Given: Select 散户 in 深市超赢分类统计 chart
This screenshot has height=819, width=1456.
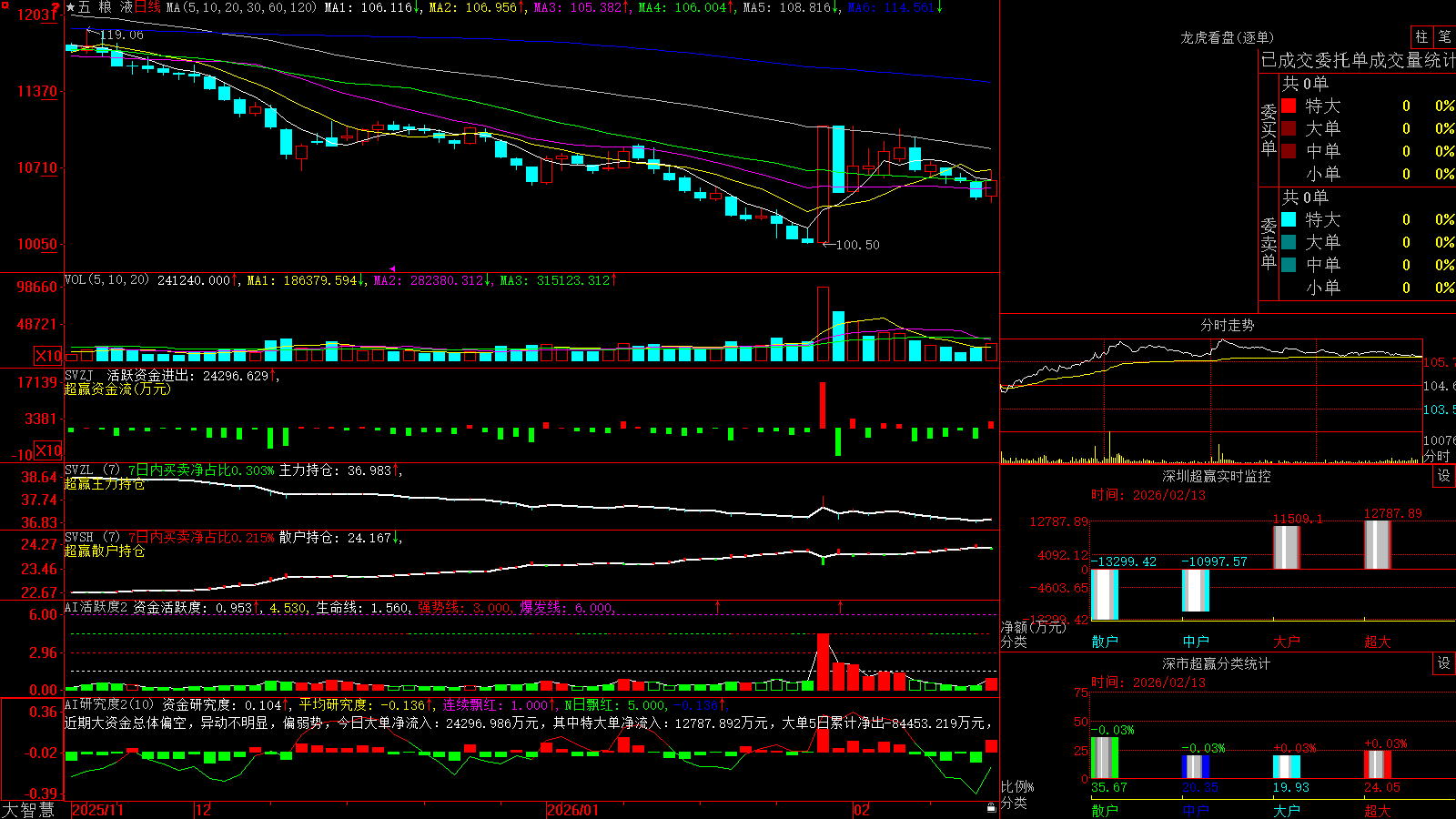Looking at the screenshot, I should pos(1105,810).
